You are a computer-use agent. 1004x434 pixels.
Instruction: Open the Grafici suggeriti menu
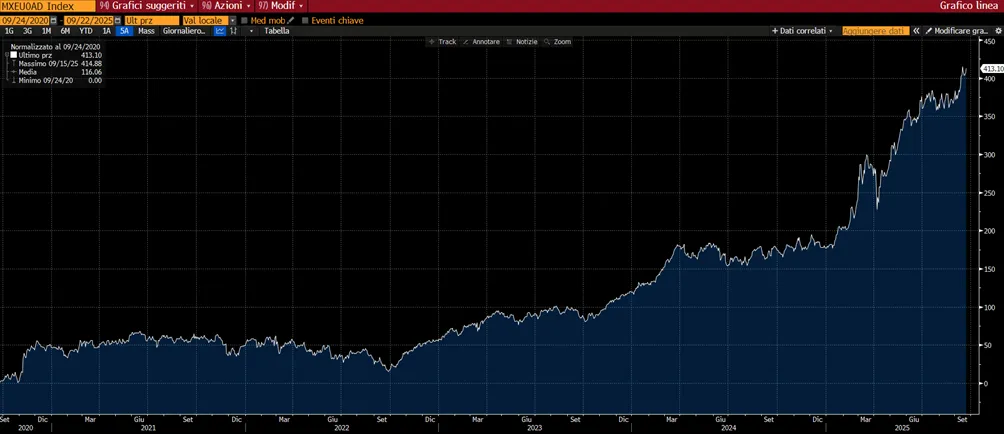coord(147,5)
